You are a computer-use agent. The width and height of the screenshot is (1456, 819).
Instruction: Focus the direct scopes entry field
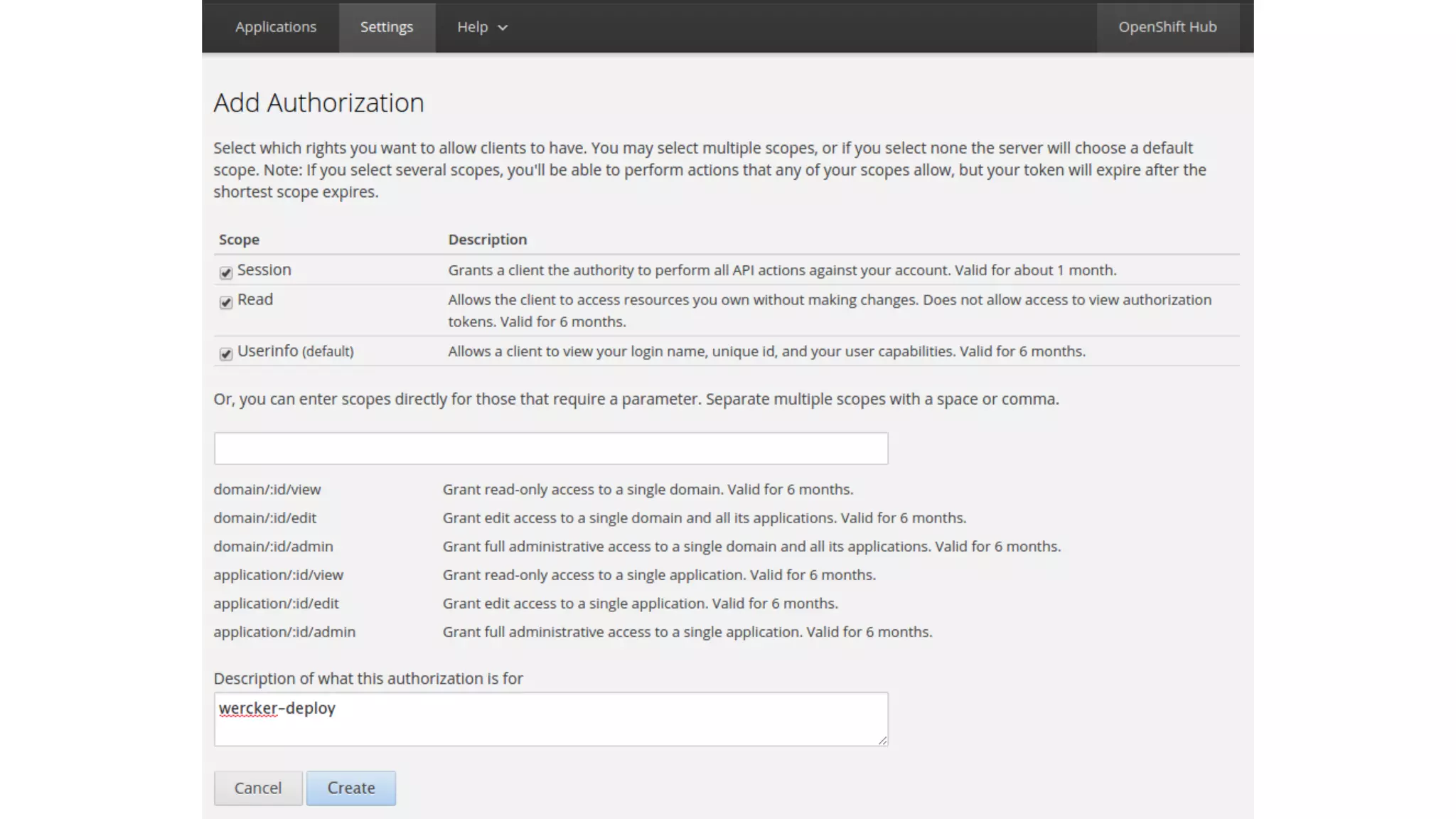click(550, 449)
